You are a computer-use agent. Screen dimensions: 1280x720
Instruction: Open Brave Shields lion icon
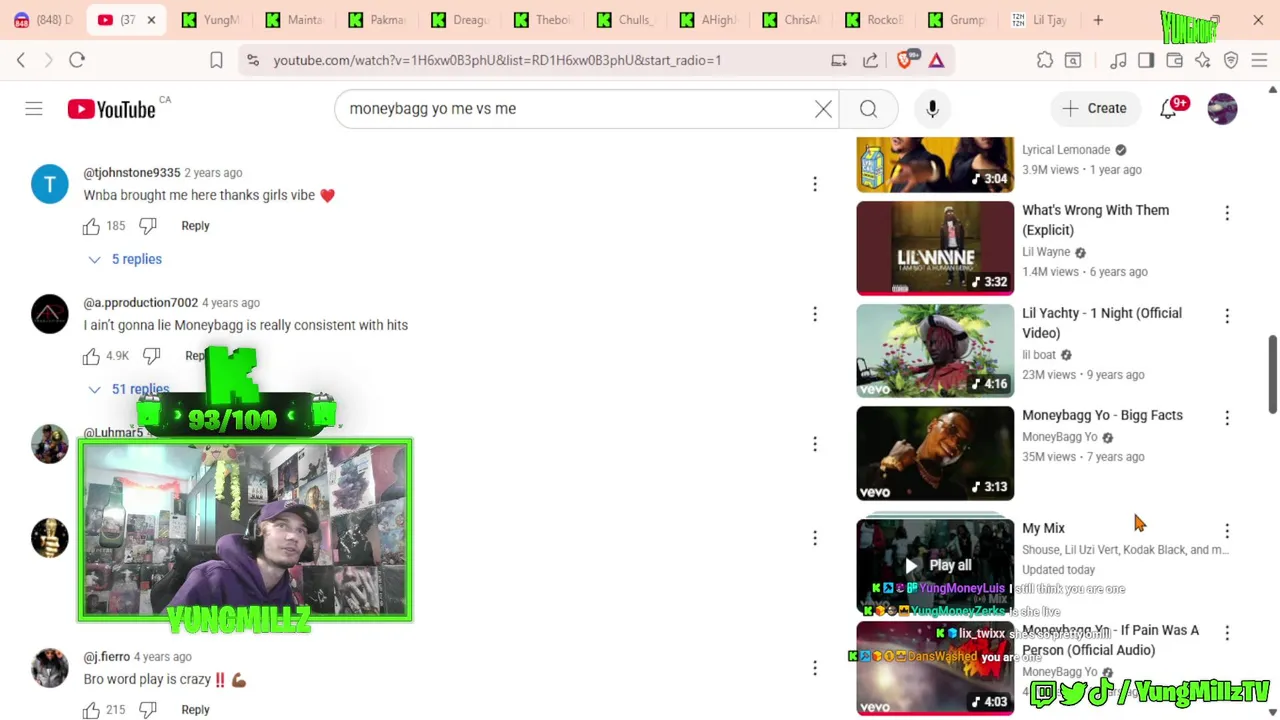906,60
